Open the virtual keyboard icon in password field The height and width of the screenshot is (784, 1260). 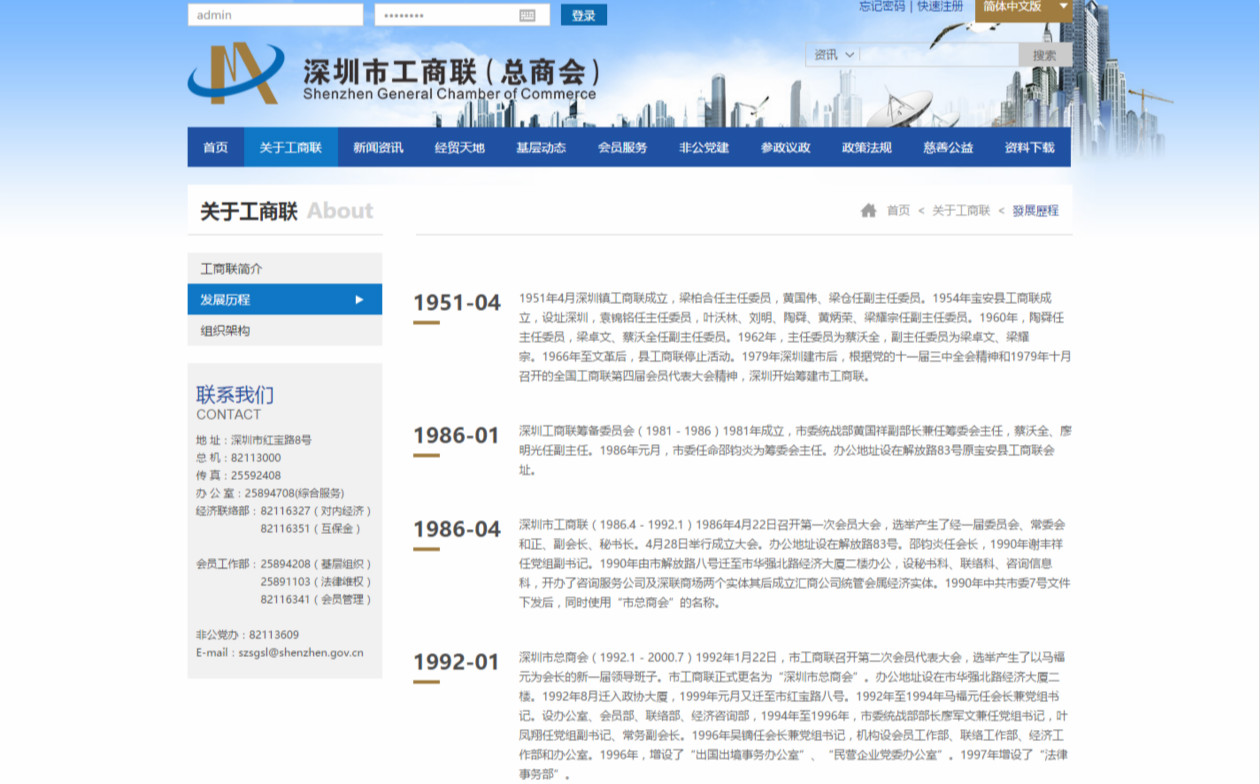(527, 15)
